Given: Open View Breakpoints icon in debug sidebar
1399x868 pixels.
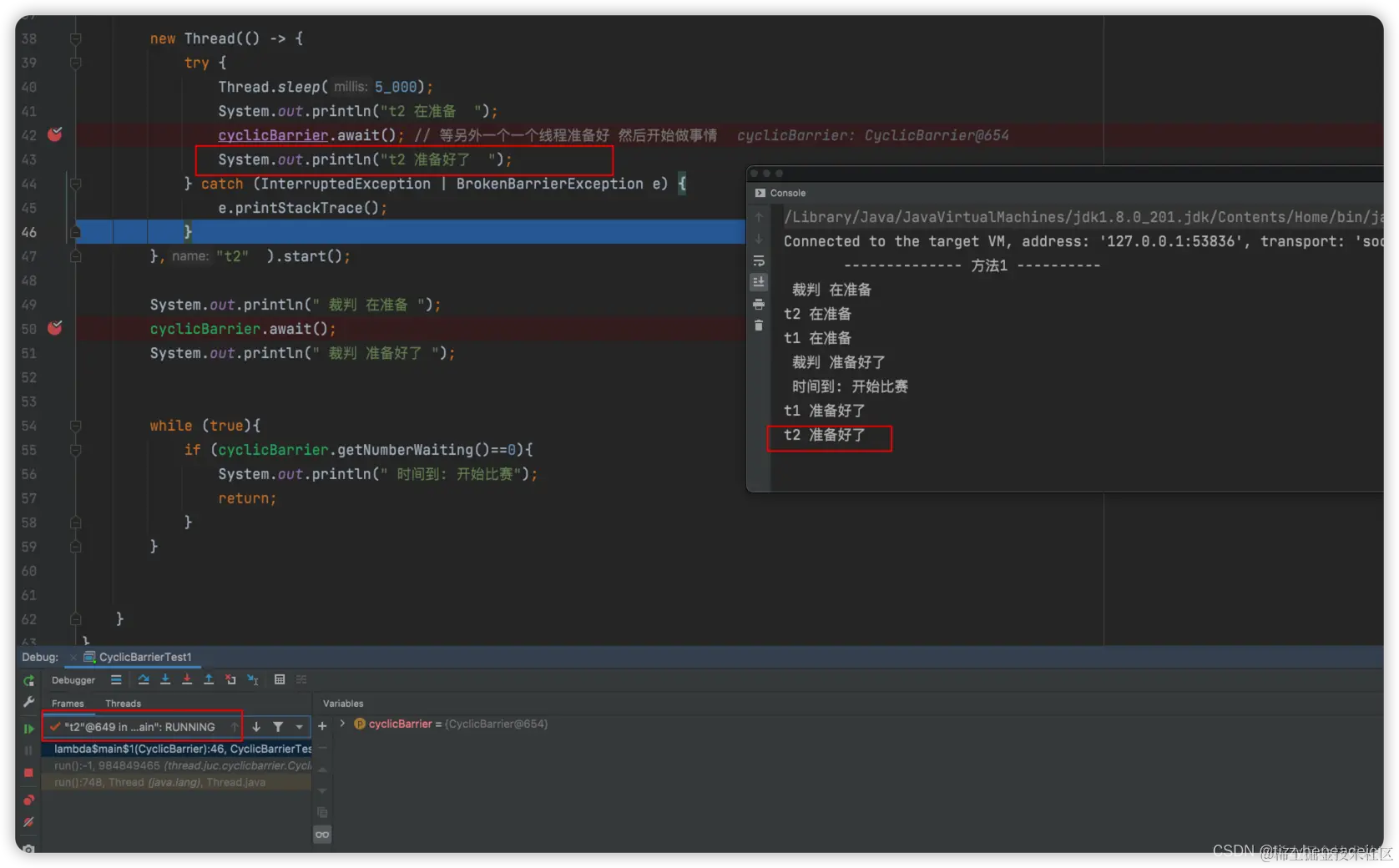Looking at the screenshot, I should coord(28,800).
